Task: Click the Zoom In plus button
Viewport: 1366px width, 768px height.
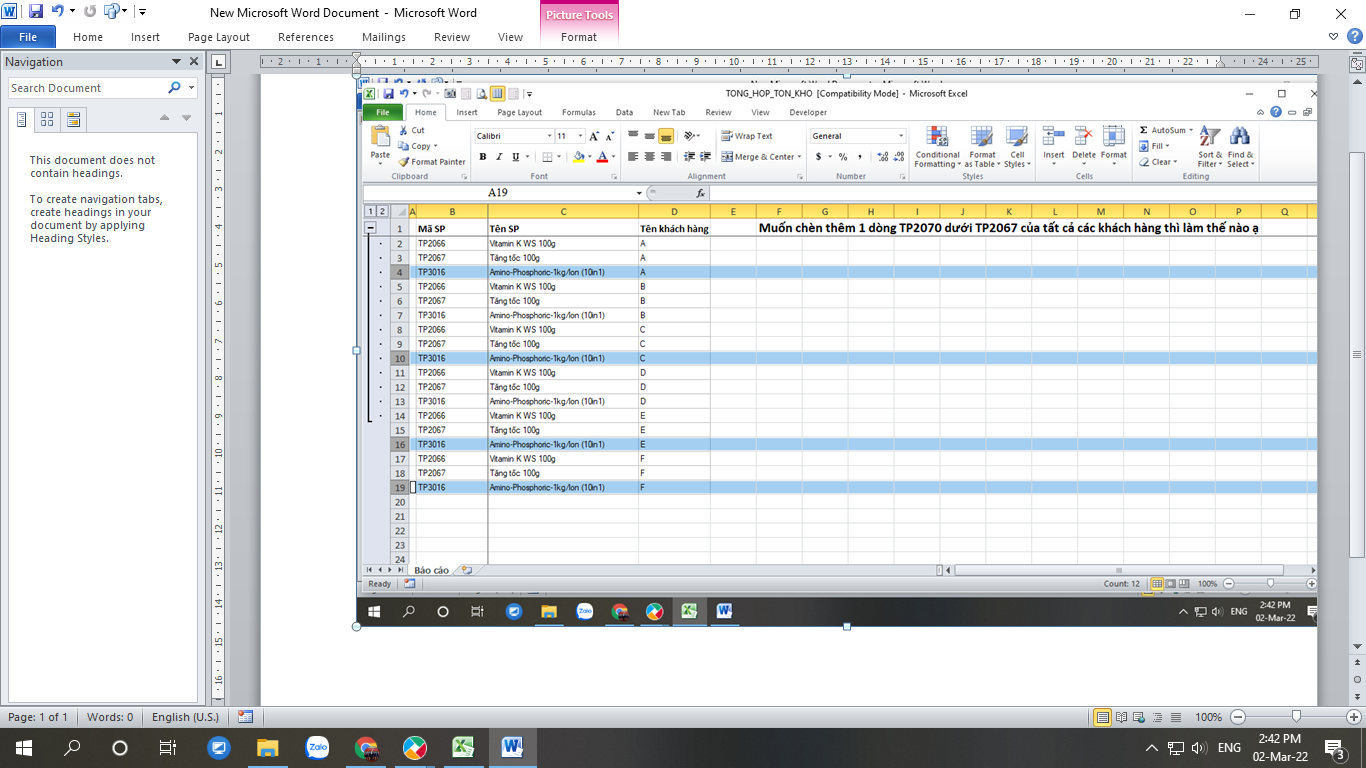Action: [1354, 717]
